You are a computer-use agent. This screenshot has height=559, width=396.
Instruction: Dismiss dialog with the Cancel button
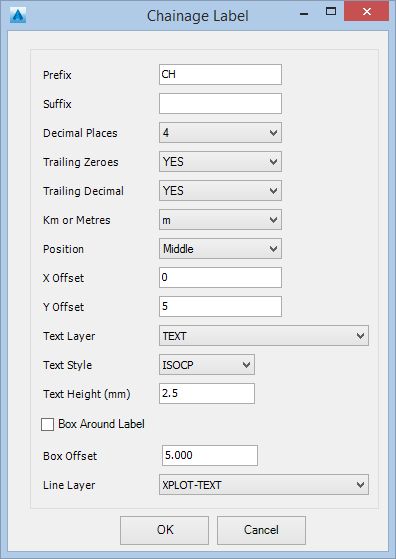tap(261, 530)
